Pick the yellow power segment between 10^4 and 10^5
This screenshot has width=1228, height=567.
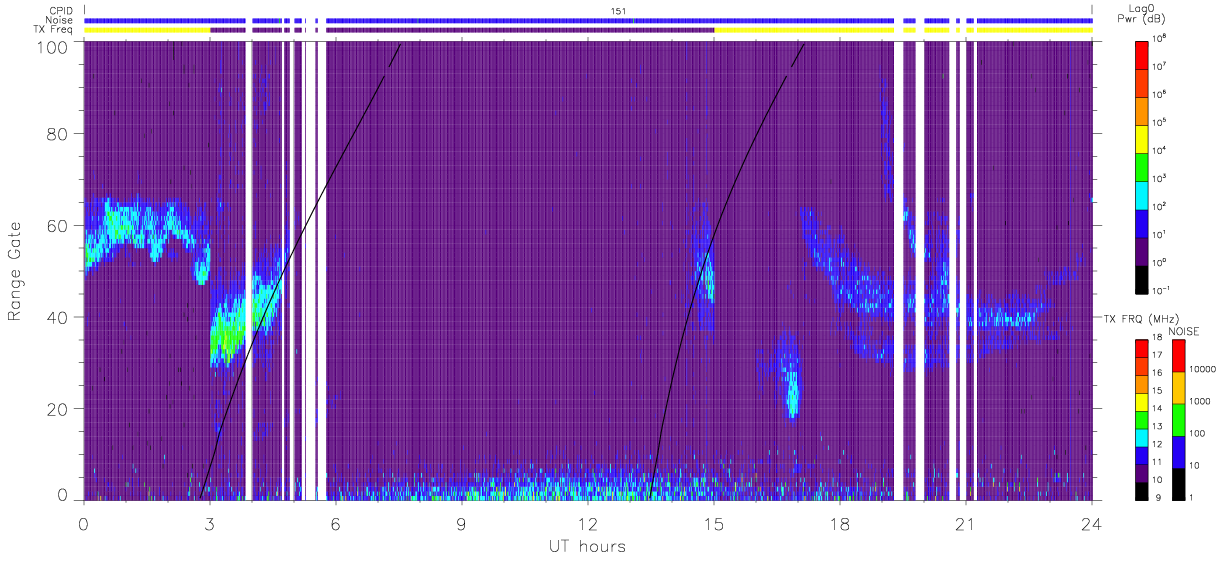tap(1143, 138)
